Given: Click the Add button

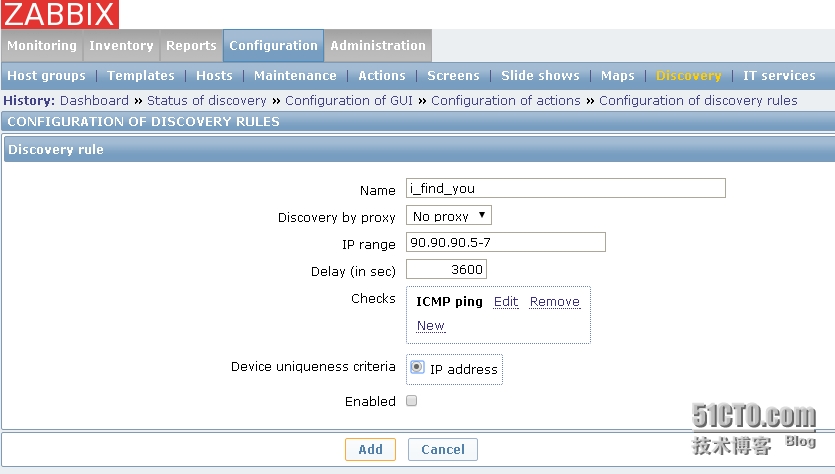Looking at the screenshot, I should (370, 450).
